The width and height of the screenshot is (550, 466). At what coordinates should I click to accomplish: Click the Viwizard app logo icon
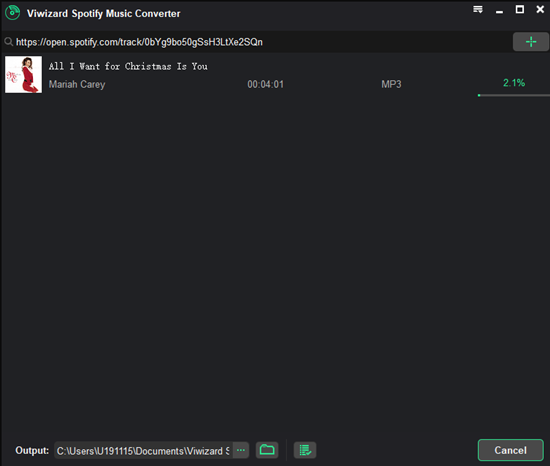click(x=13, y=13)
